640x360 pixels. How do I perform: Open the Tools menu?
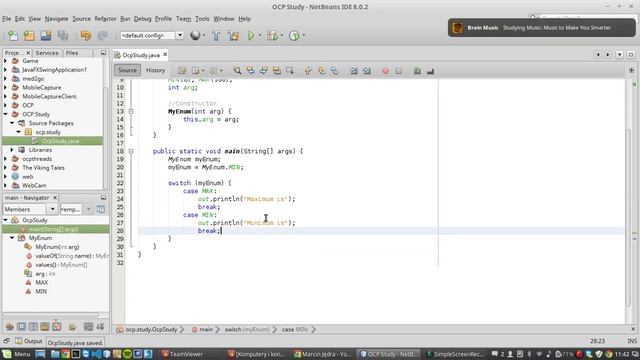(x=202, y=19)
